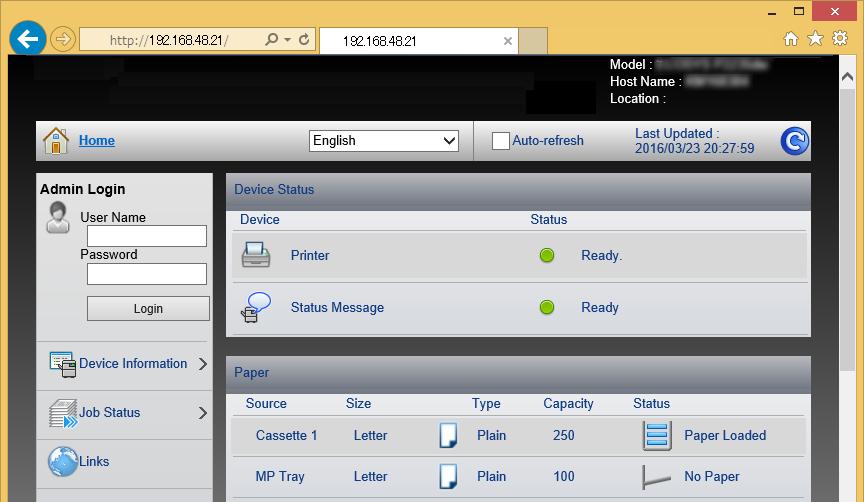Focus the User Name input field

pos(147,236)
